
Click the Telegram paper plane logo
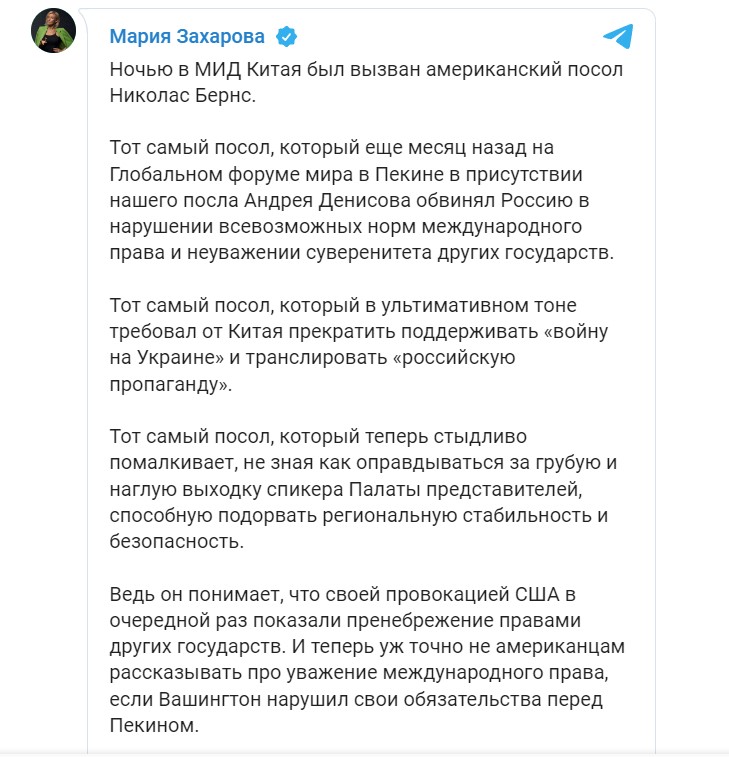617,37
